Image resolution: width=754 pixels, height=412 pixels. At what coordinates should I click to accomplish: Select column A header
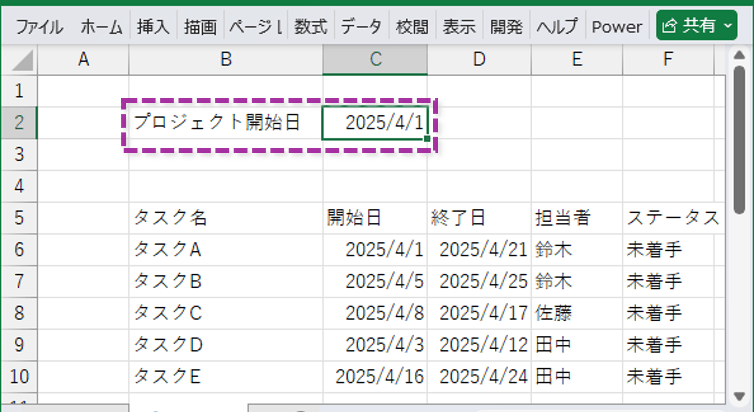84,60
